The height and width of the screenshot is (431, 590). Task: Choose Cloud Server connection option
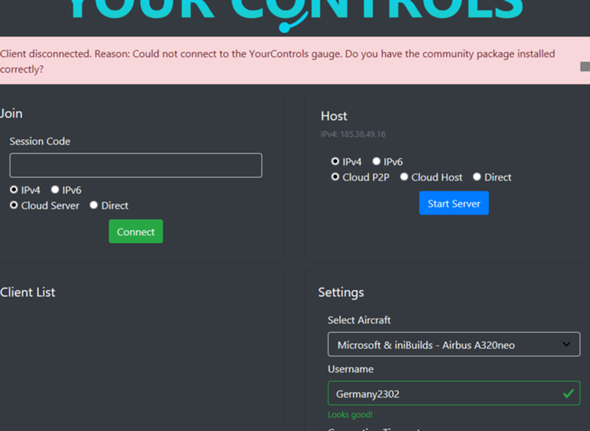(14, 205)
